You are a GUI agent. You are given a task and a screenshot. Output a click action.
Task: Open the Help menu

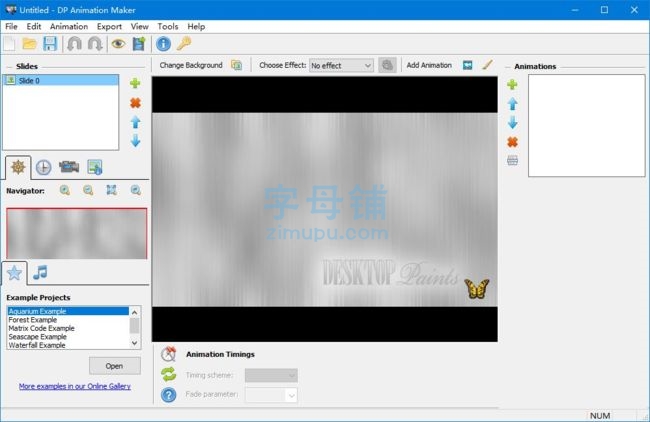pos(196,27)
